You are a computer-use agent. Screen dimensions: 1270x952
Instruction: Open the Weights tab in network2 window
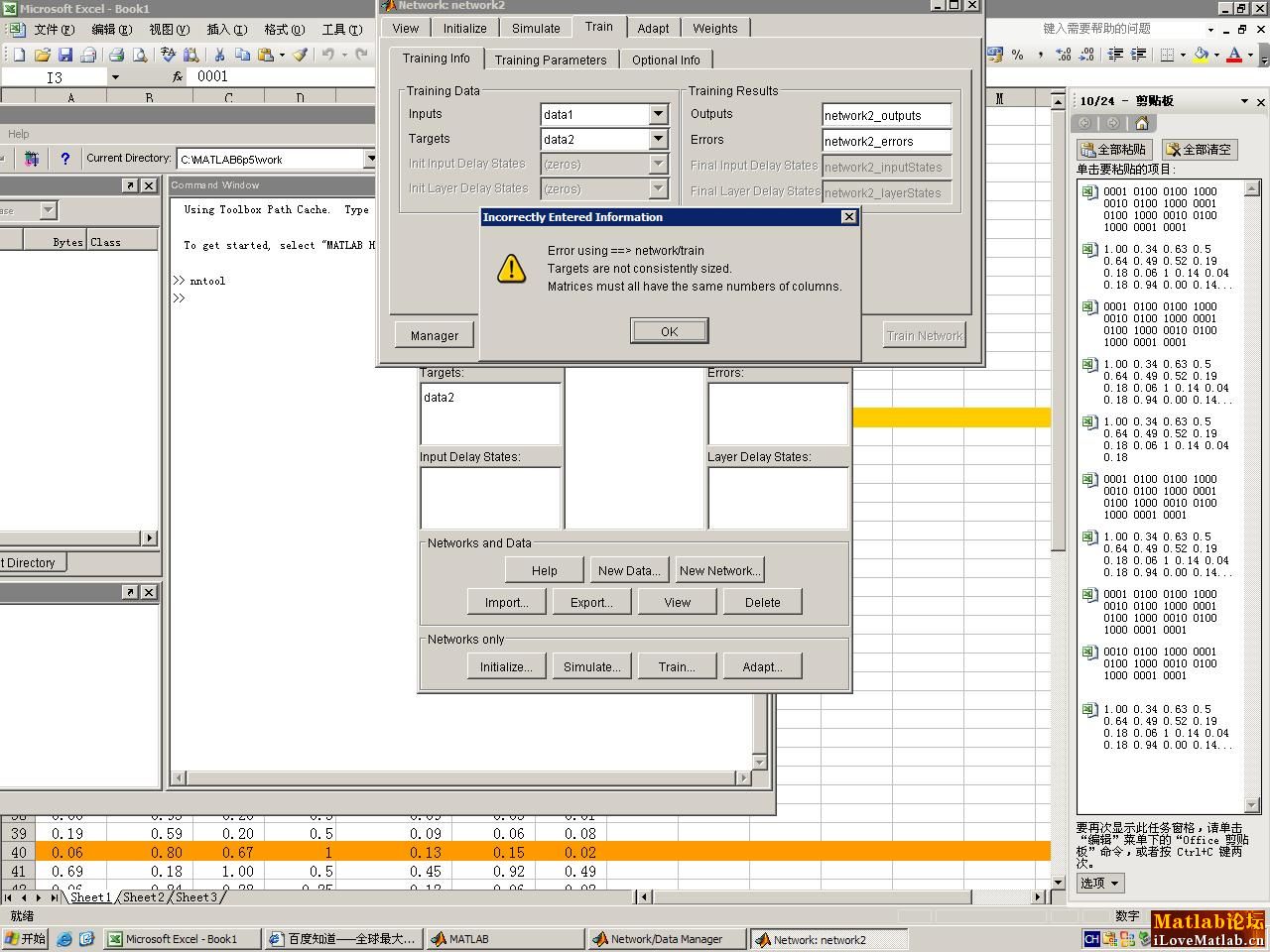tap(715, 28)
